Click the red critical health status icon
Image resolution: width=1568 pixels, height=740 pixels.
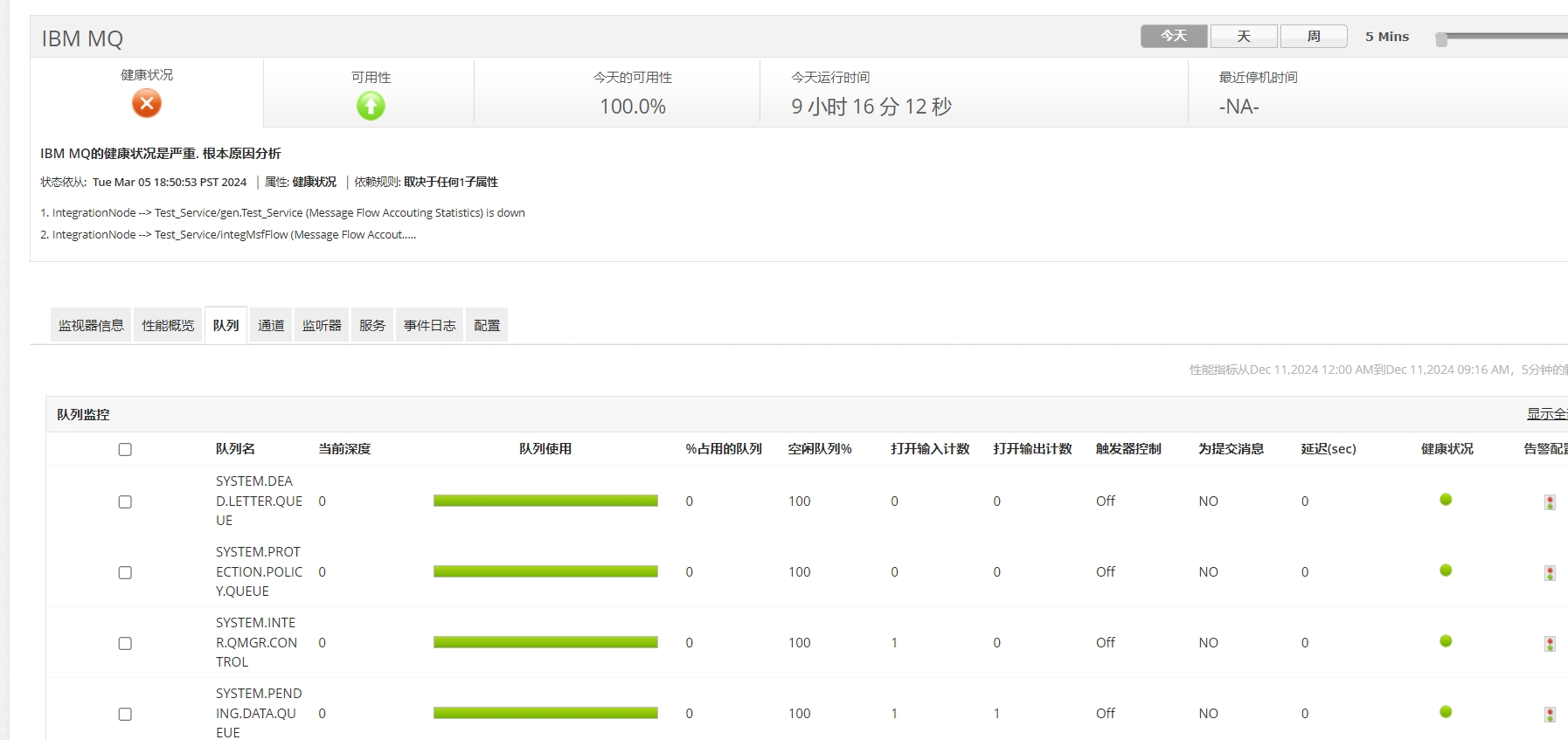[x=147, y=104]
